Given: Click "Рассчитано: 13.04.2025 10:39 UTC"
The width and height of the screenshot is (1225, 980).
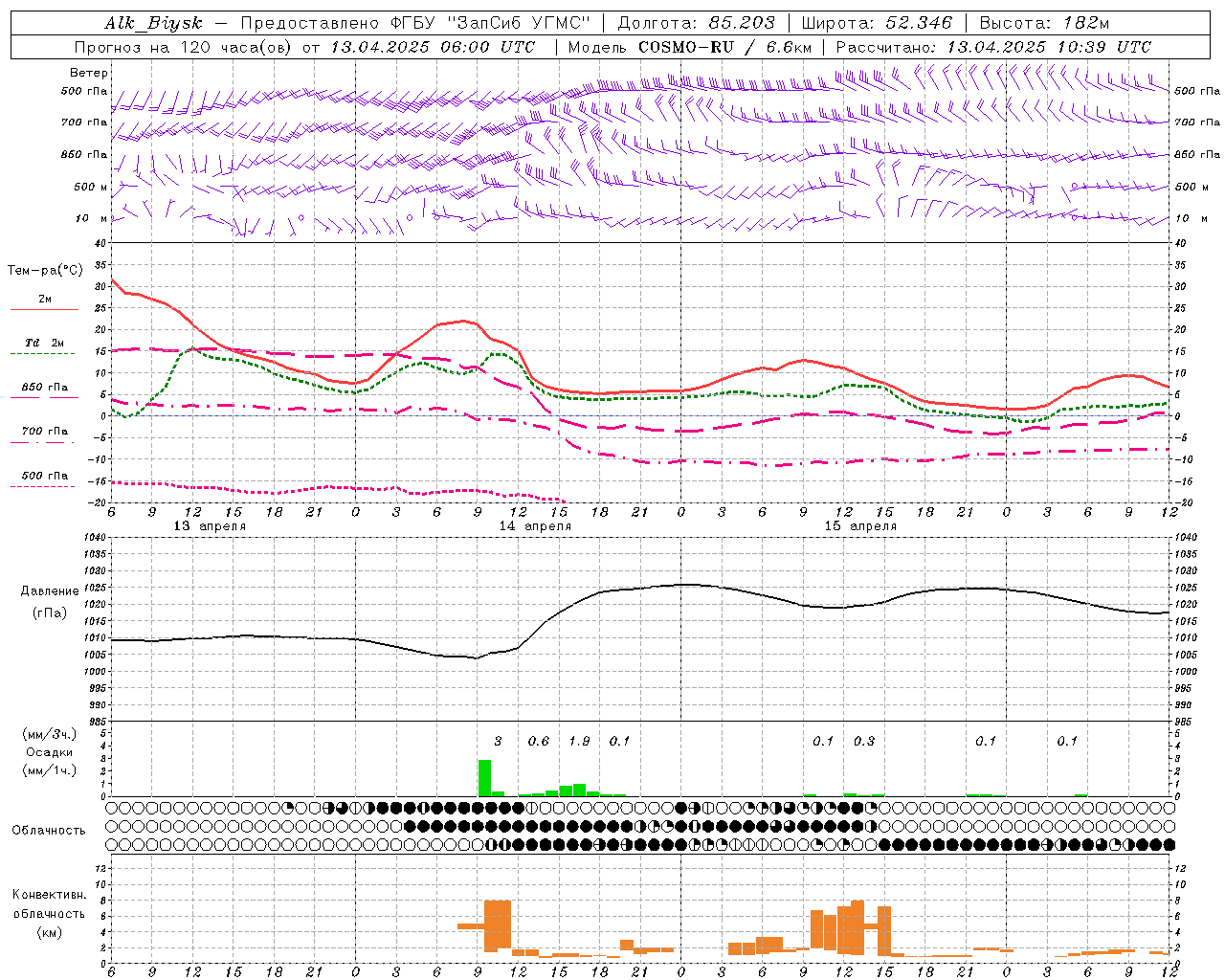Looking at the screenshot, I should 993,47.
